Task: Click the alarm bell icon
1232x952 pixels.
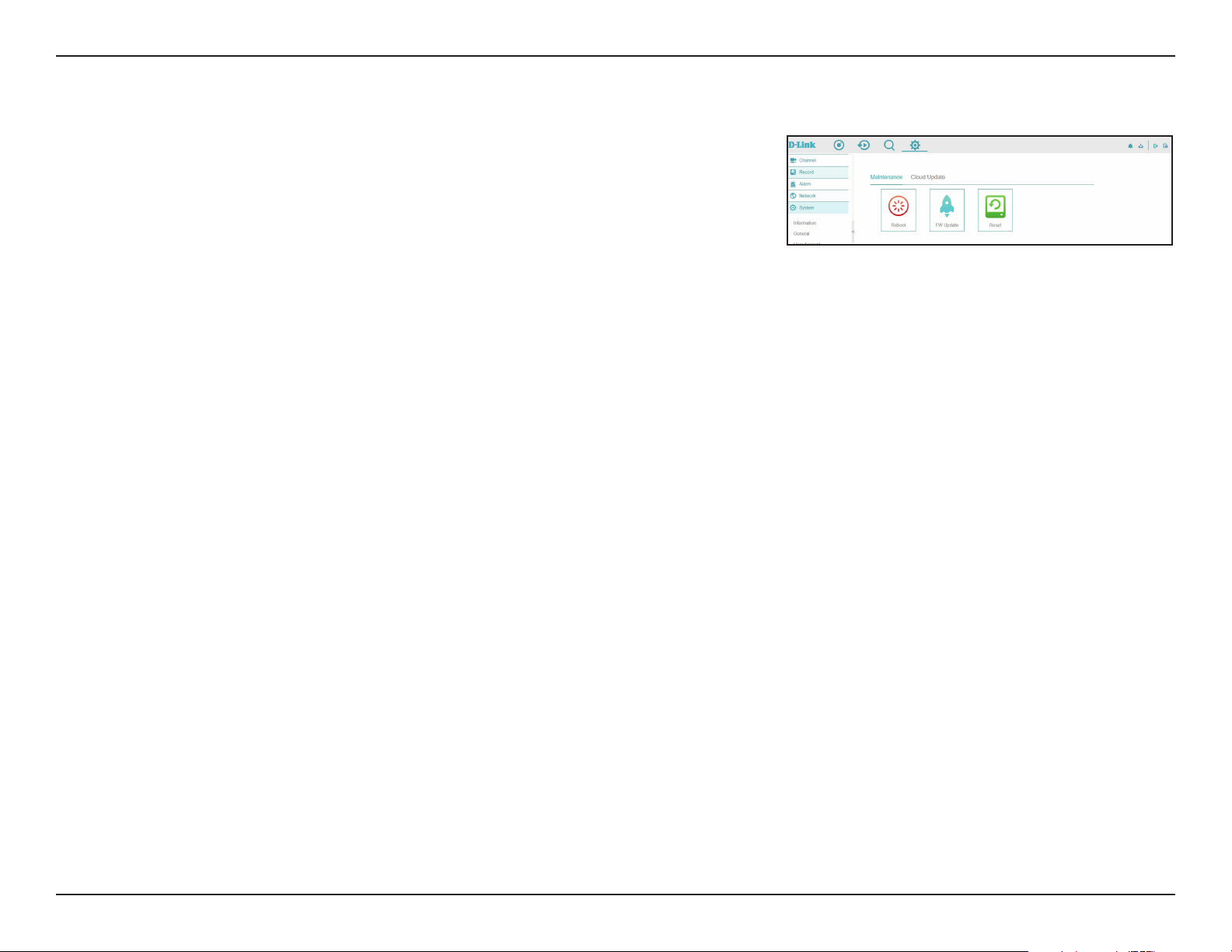Action: tap(1130, 146)
